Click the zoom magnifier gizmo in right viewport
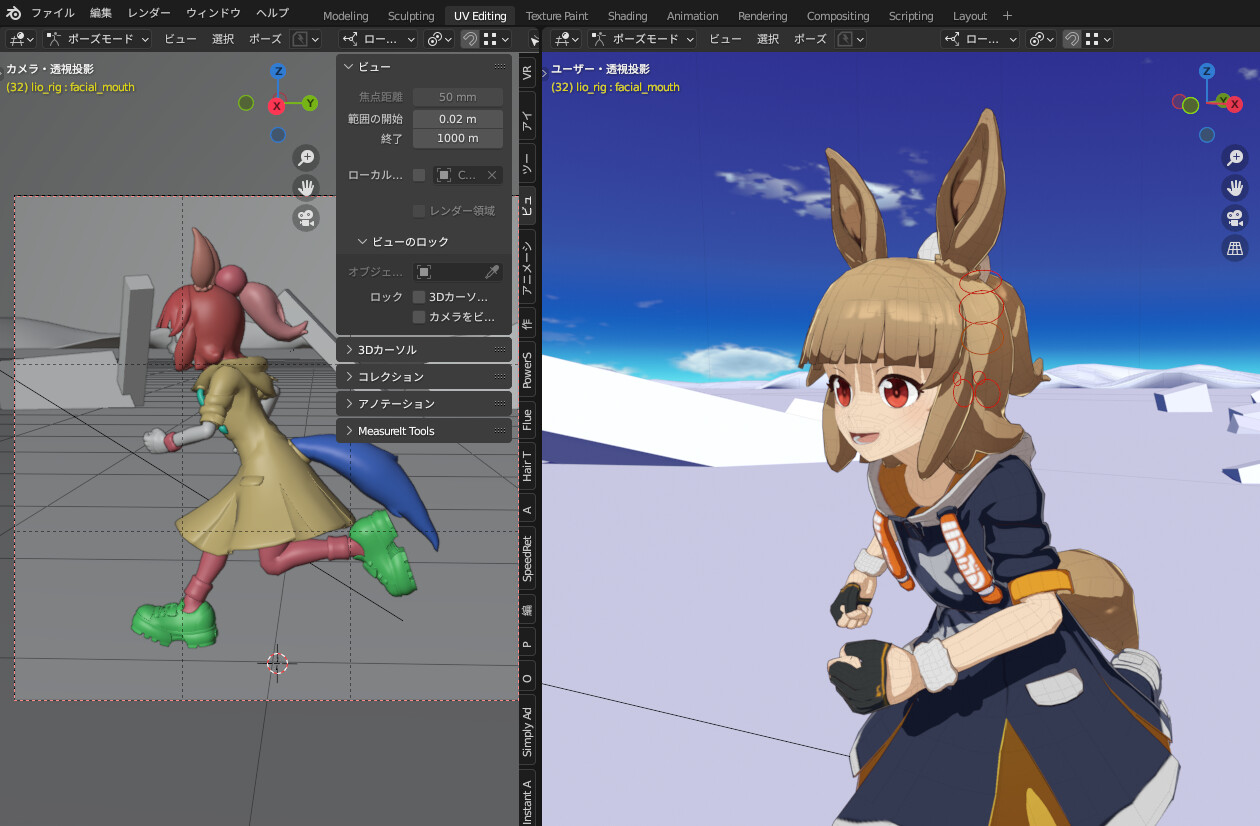 point(1235,157)
